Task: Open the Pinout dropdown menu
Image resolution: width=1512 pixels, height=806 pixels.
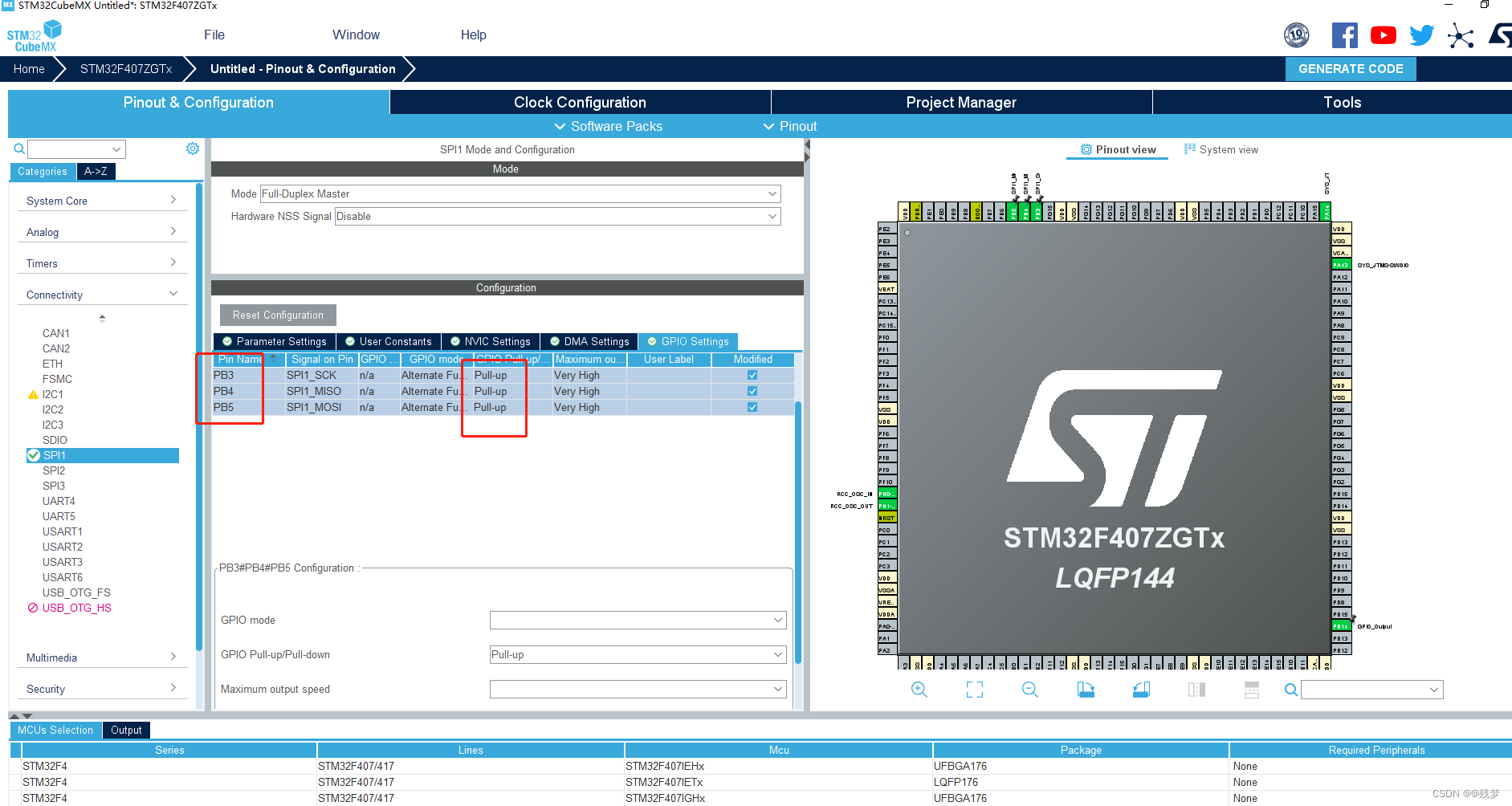Action: (x=790, y=126)
